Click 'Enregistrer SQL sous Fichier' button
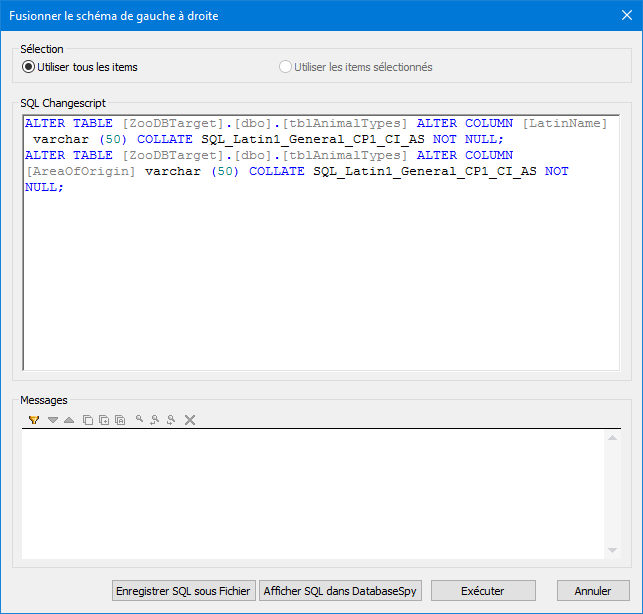This screenshot has width=643, height=614. pyautogui.click(x=183, y=591)
